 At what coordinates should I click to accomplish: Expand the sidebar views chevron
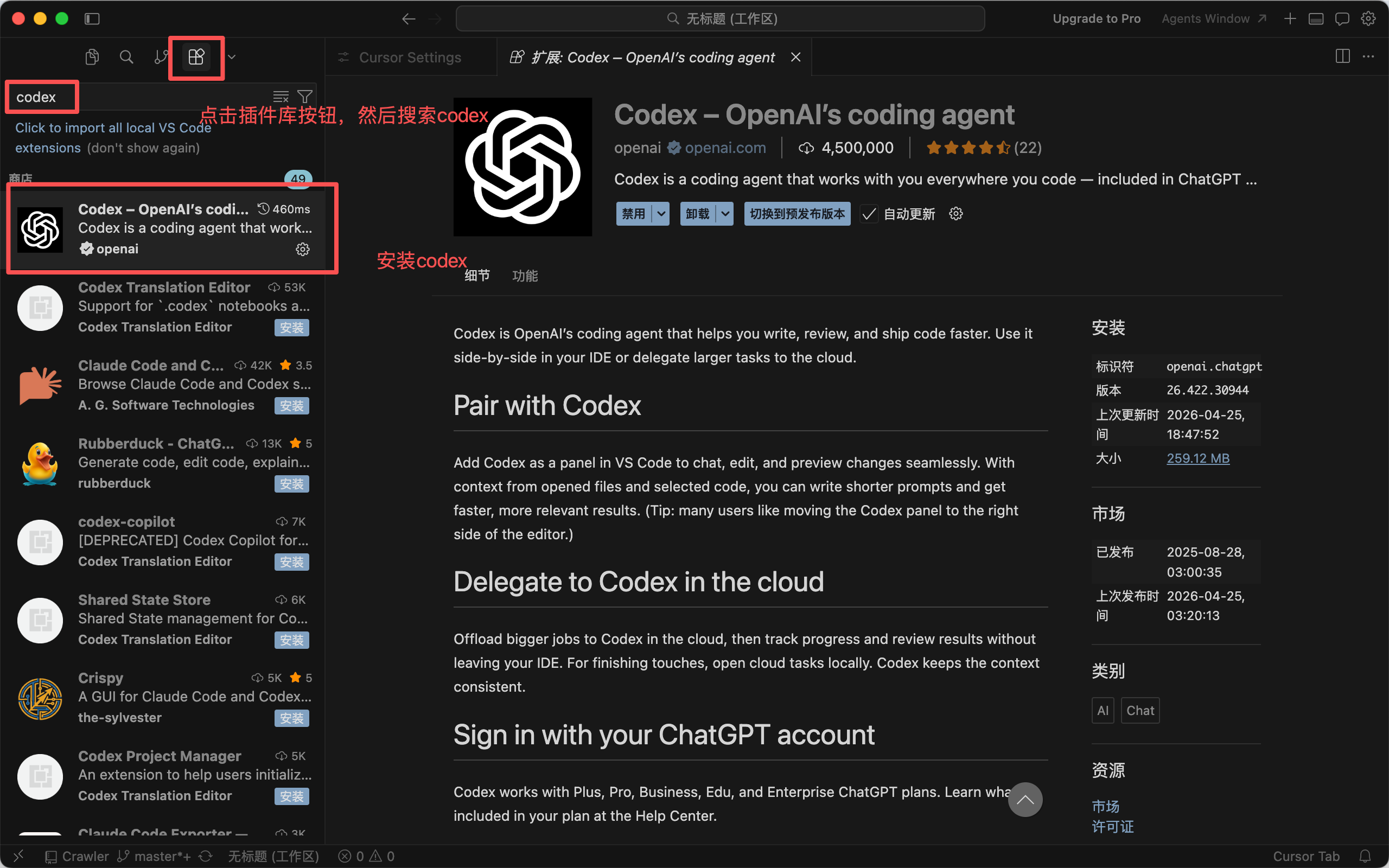tap(231, 57)
